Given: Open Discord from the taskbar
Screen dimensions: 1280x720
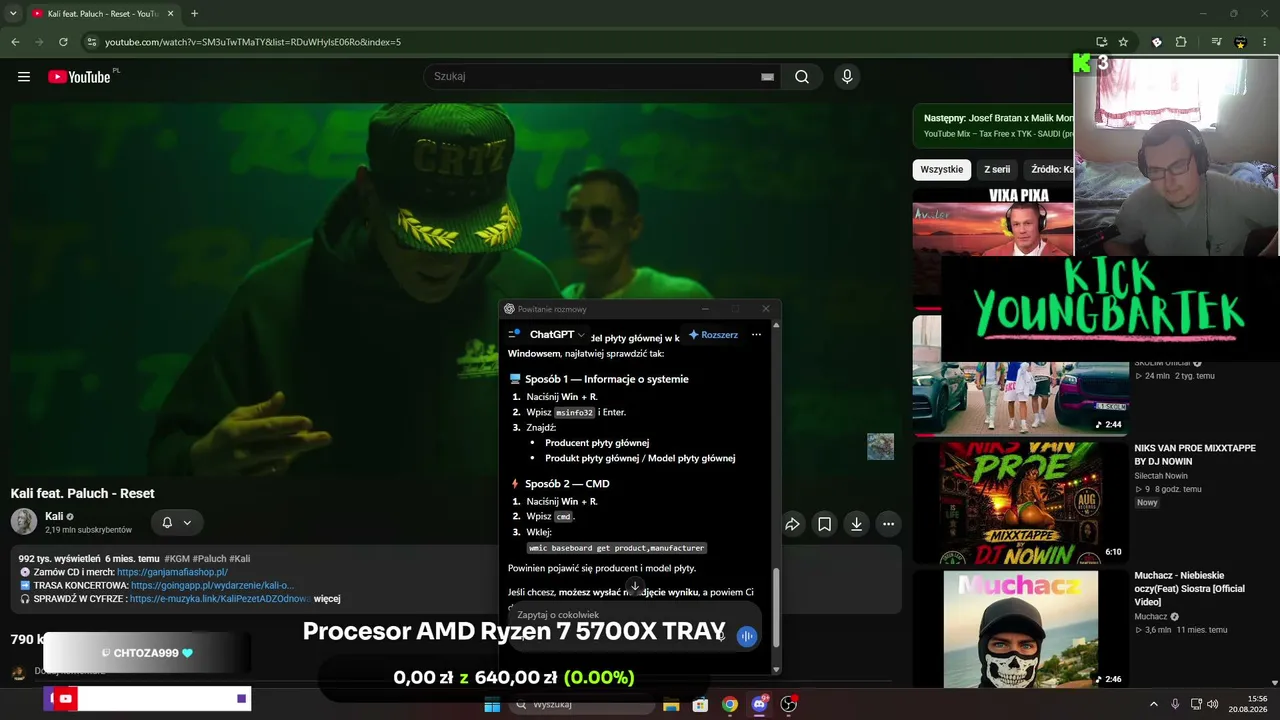Looking at the screenshot, I should [x=759, y=705].
